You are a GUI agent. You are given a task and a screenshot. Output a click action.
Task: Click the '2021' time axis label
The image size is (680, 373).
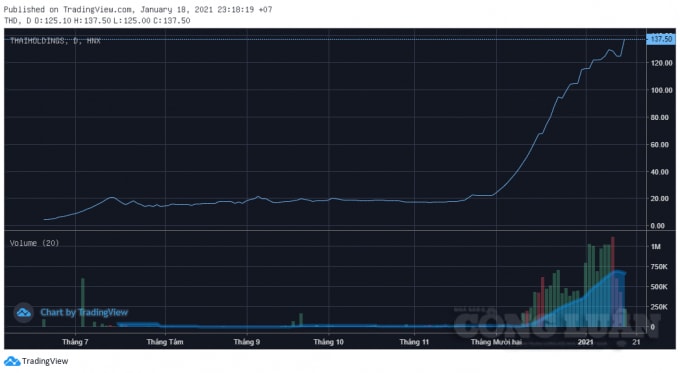[x=585, y=342]
